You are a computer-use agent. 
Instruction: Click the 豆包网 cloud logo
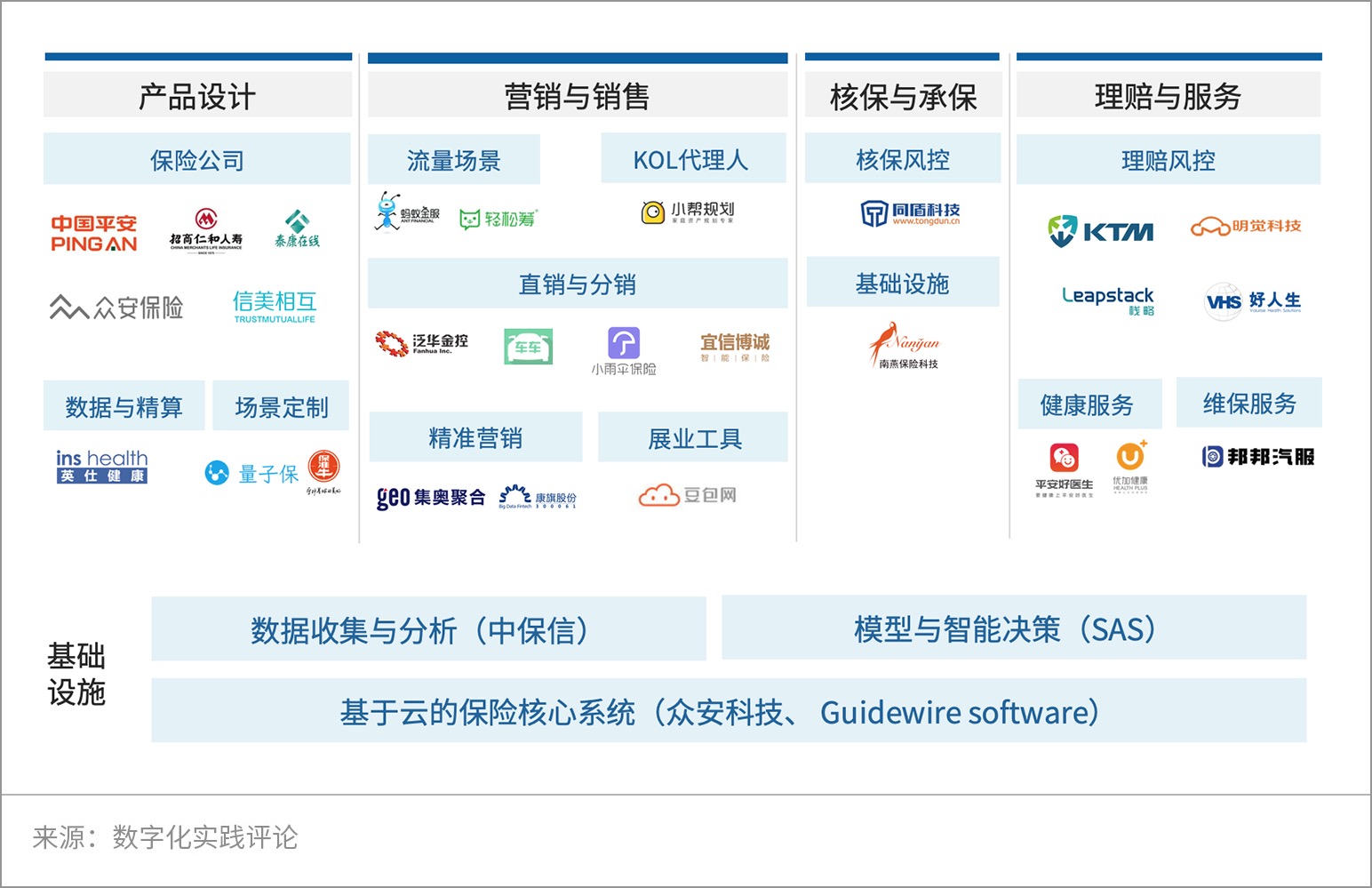point(688,495)
